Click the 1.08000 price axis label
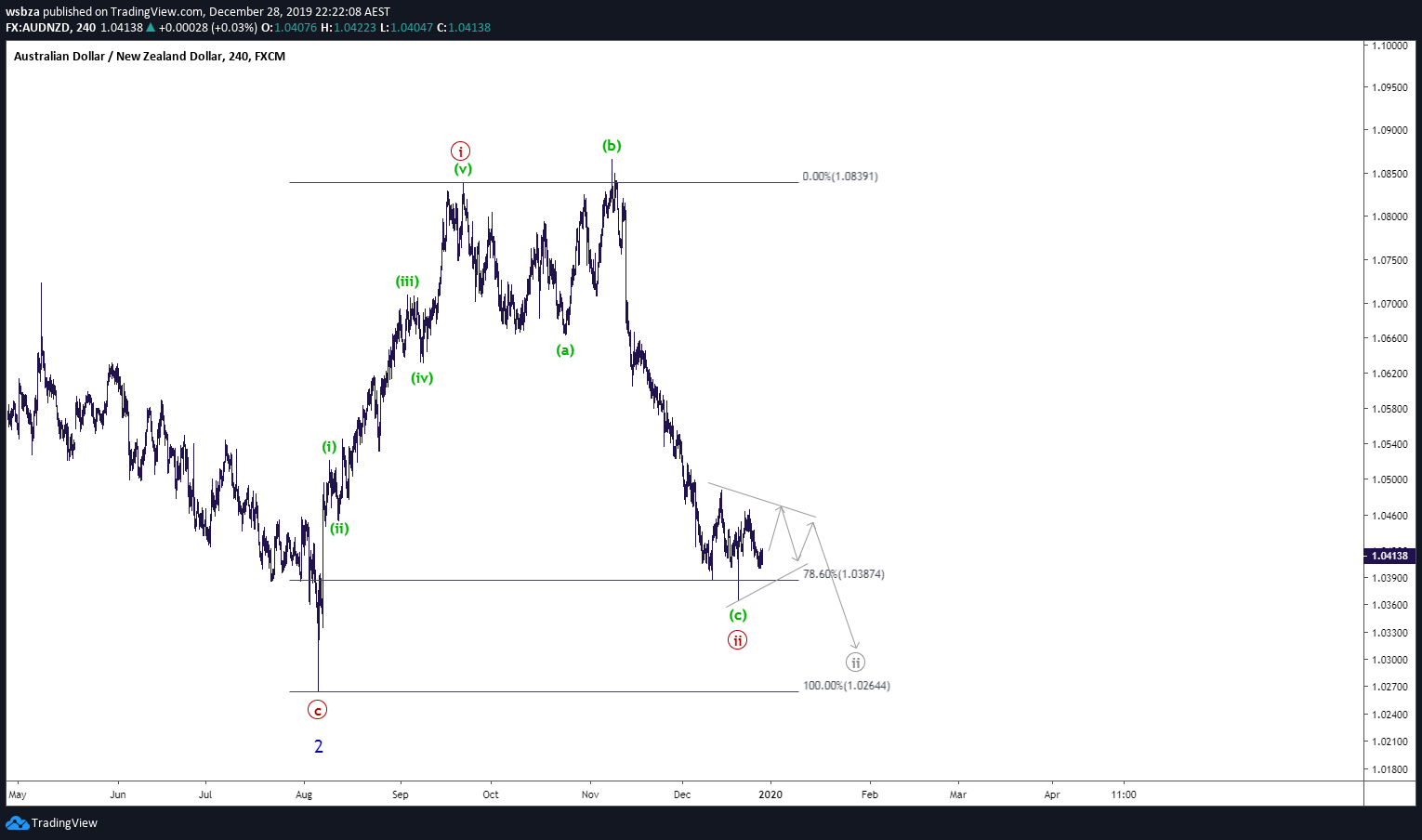This screenshot has height=840, width=1422. click(x=1389, y=217)
